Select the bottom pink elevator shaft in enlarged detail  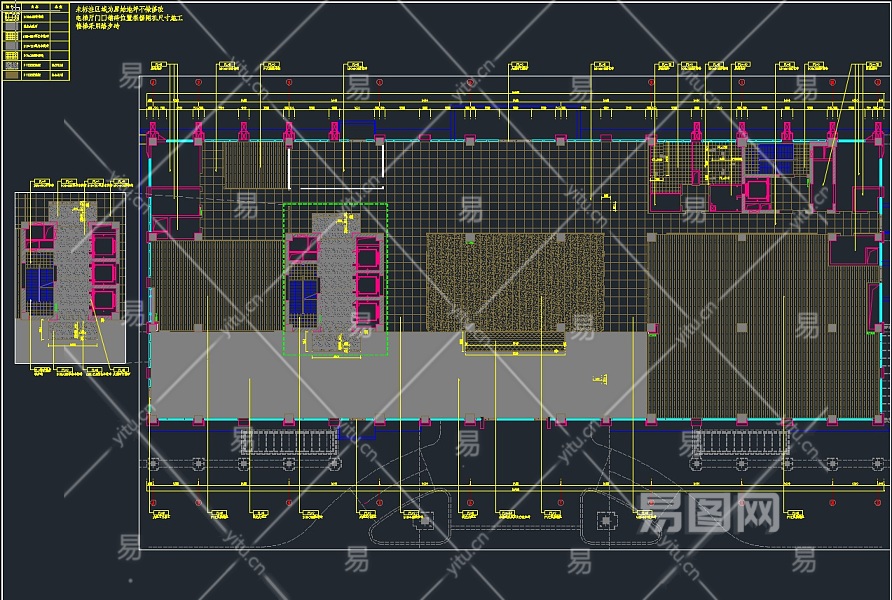click(x=104, y=301)
